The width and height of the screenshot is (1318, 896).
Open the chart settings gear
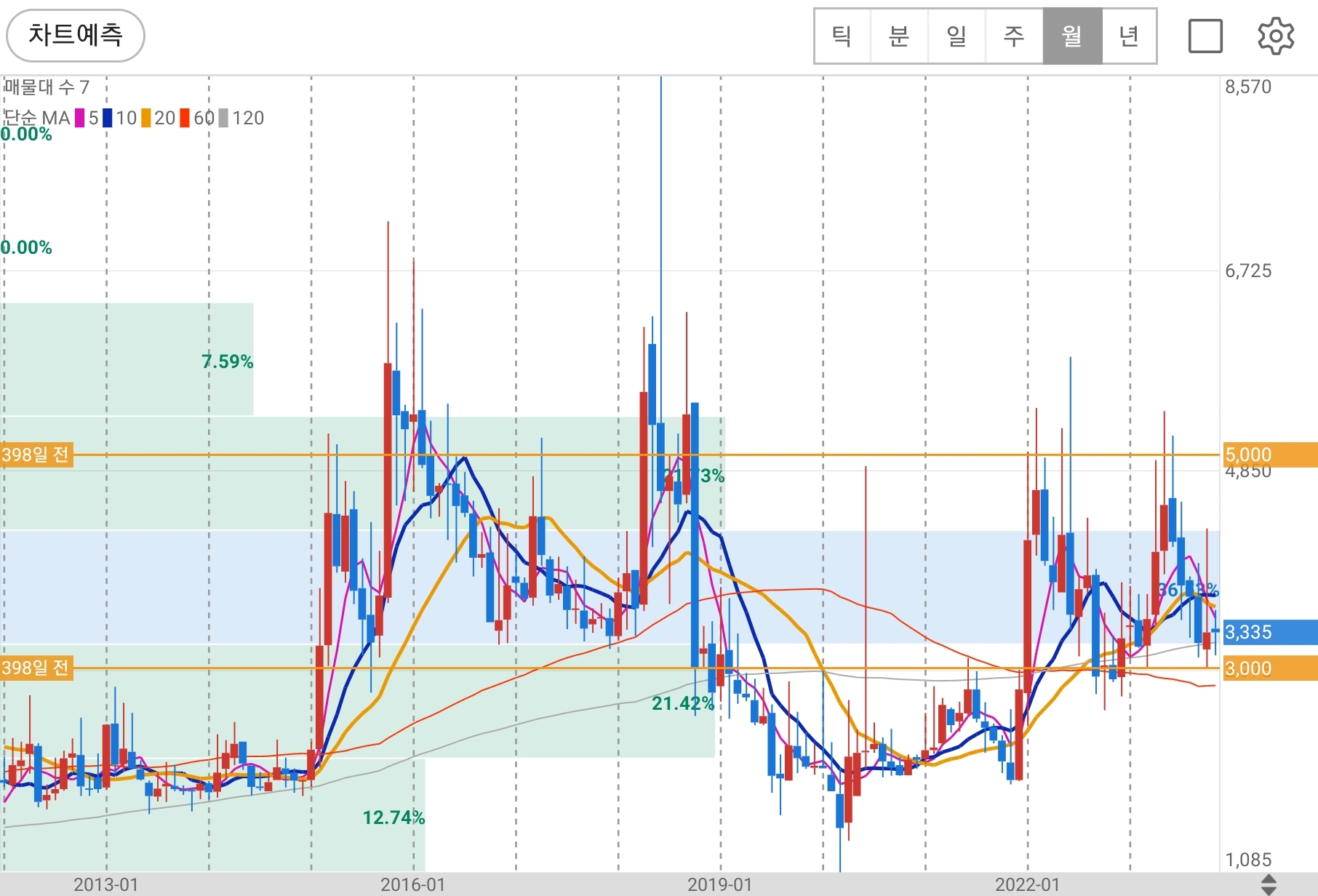1276,36
